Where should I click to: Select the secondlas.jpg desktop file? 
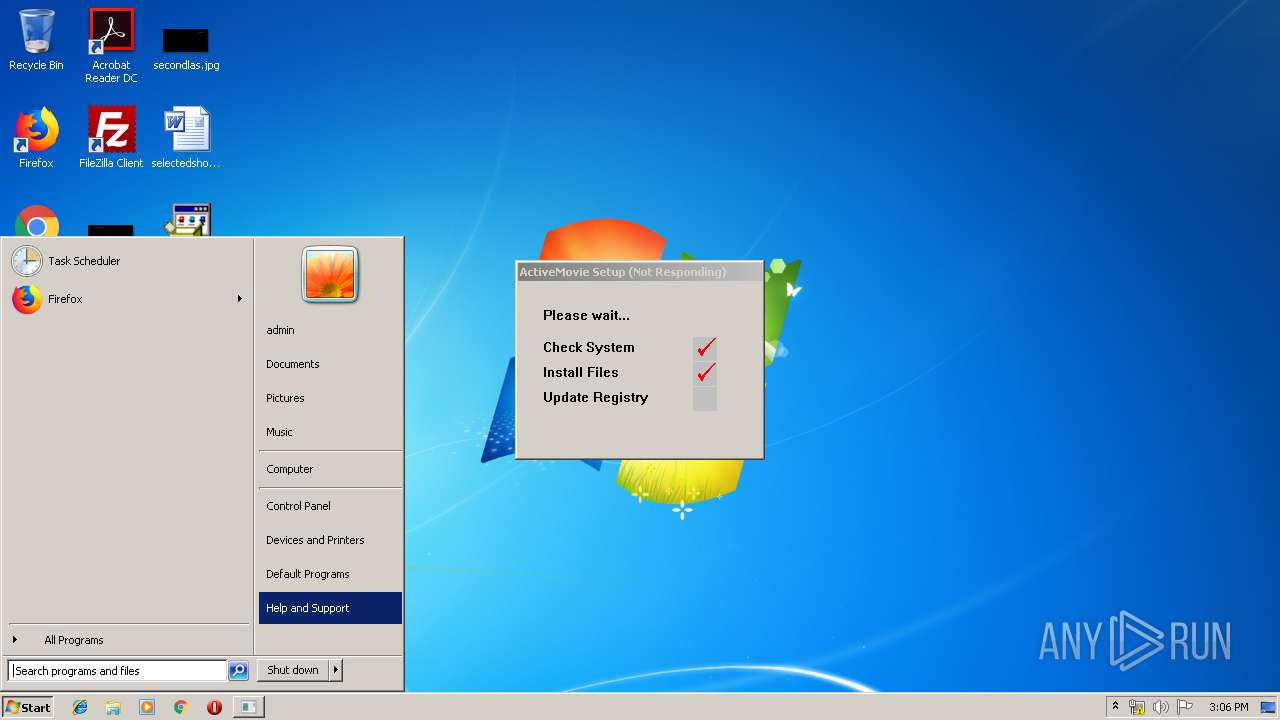point(186,47)
